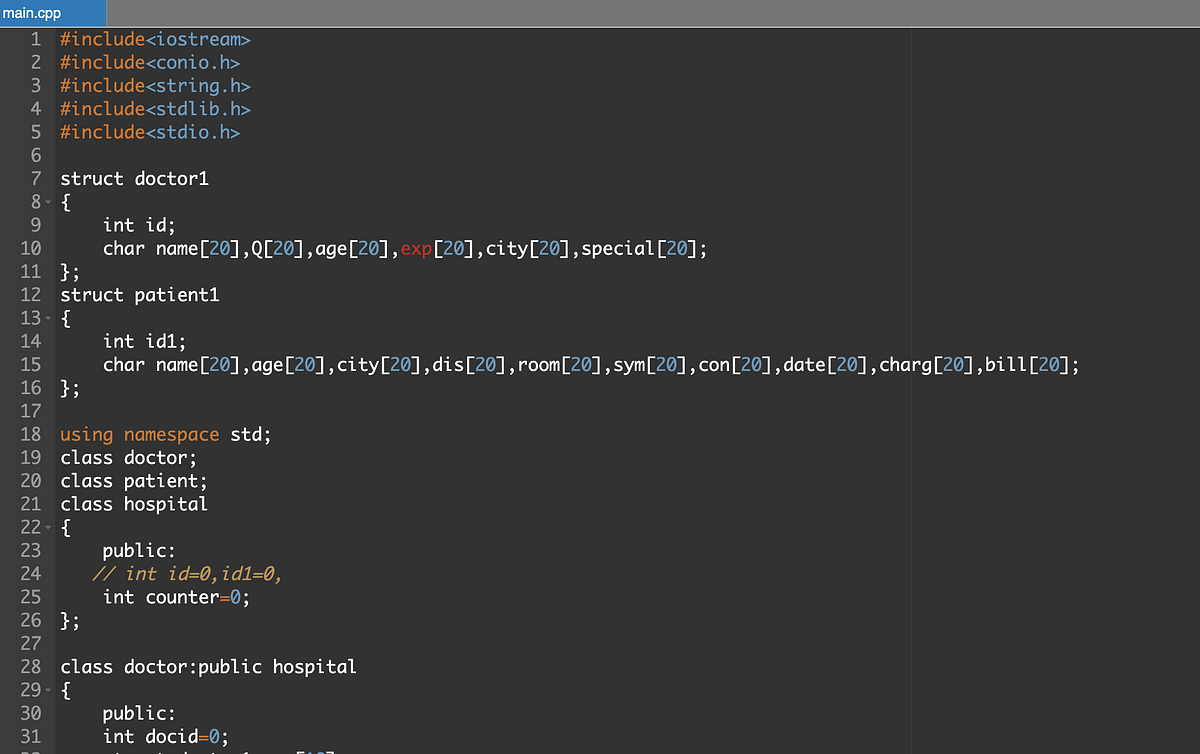Place cursor in the #include<iostream> line
This screenshot has height=754, width=1200.
155,39
